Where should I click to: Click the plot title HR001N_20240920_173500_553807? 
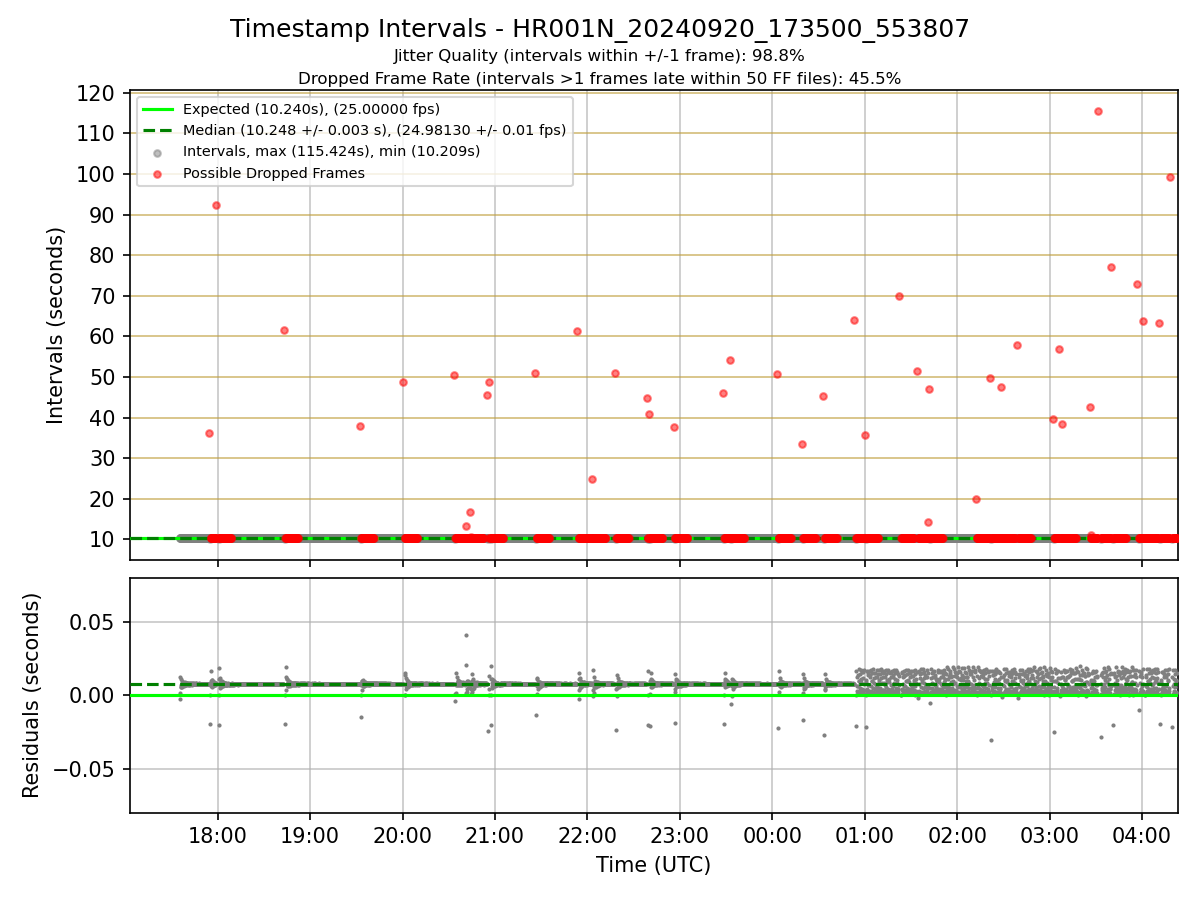coord(599,29)
